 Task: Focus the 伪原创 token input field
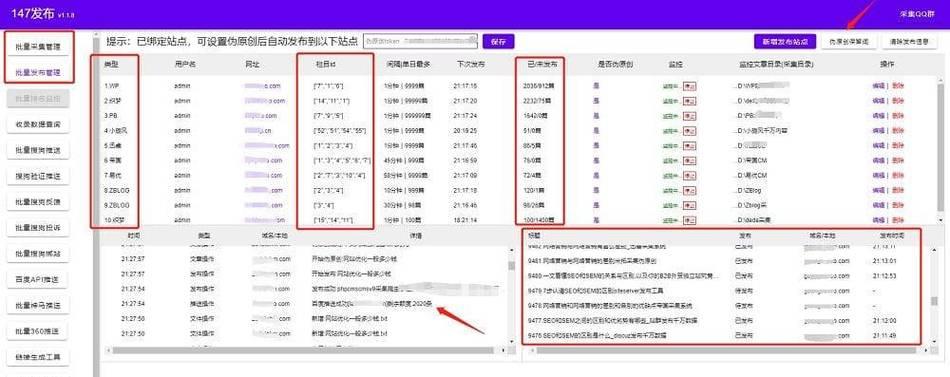tap(420, 41)
